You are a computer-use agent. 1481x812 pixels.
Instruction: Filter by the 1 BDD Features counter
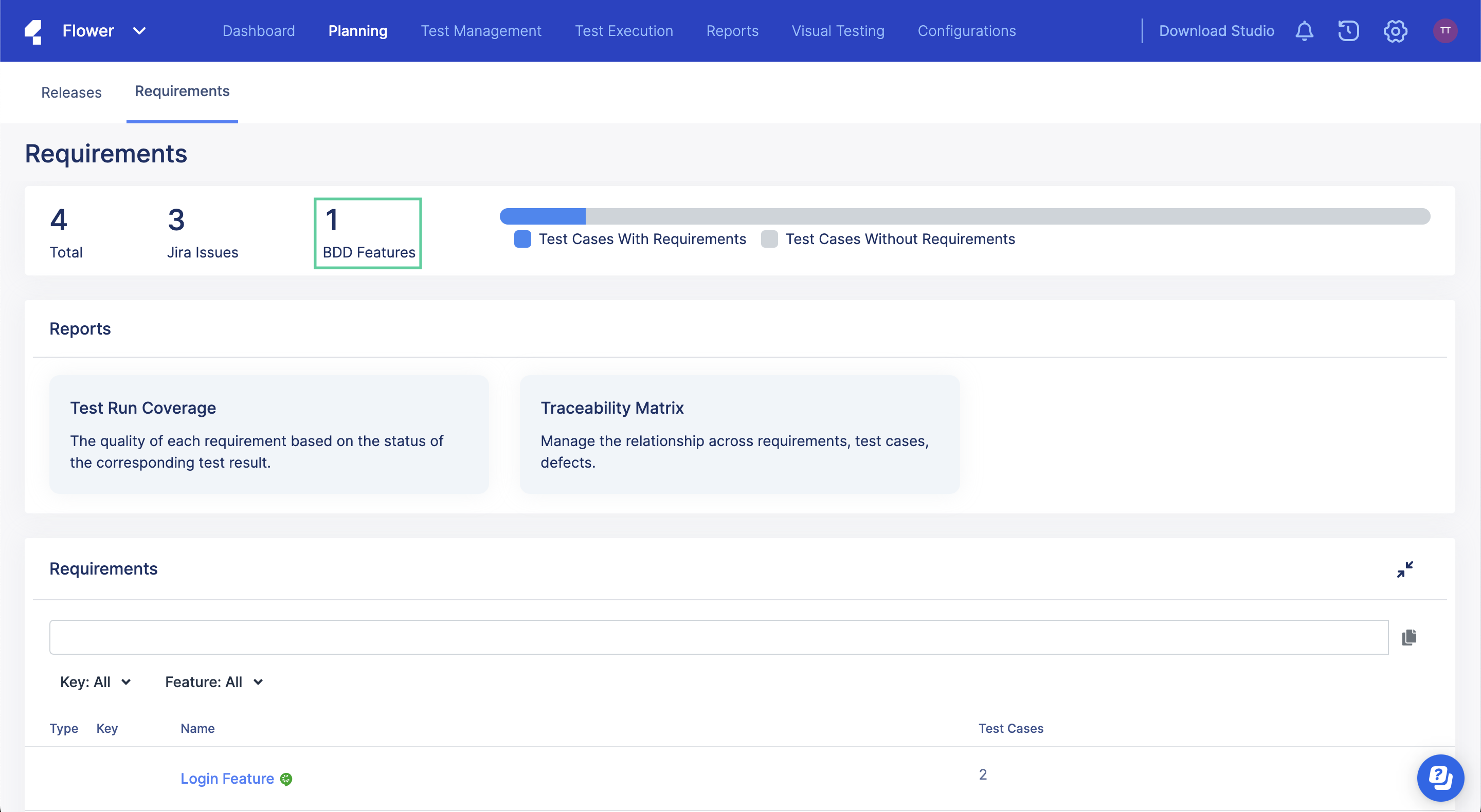pos(368,233)
